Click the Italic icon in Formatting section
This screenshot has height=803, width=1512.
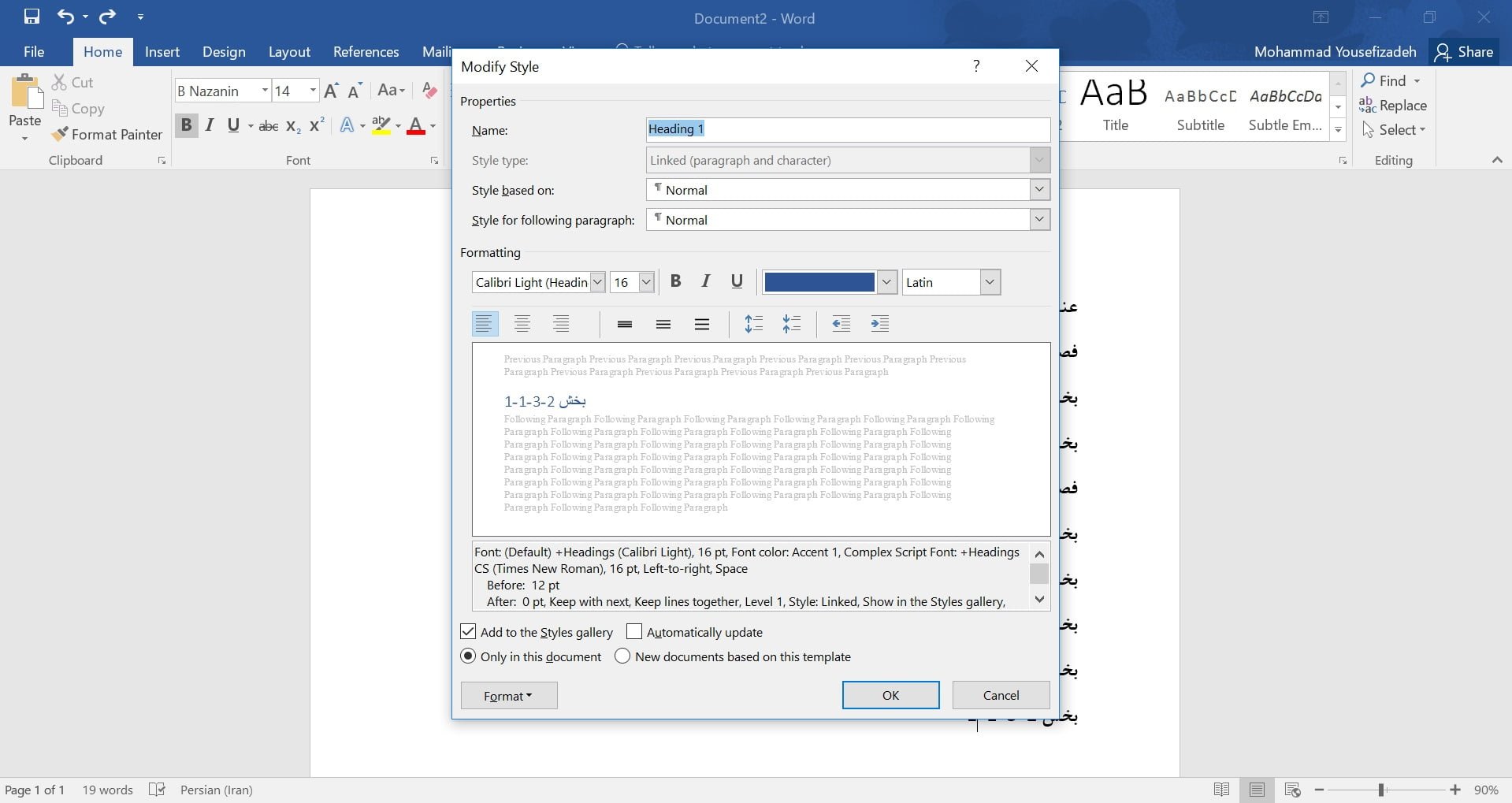coord(706,281)
